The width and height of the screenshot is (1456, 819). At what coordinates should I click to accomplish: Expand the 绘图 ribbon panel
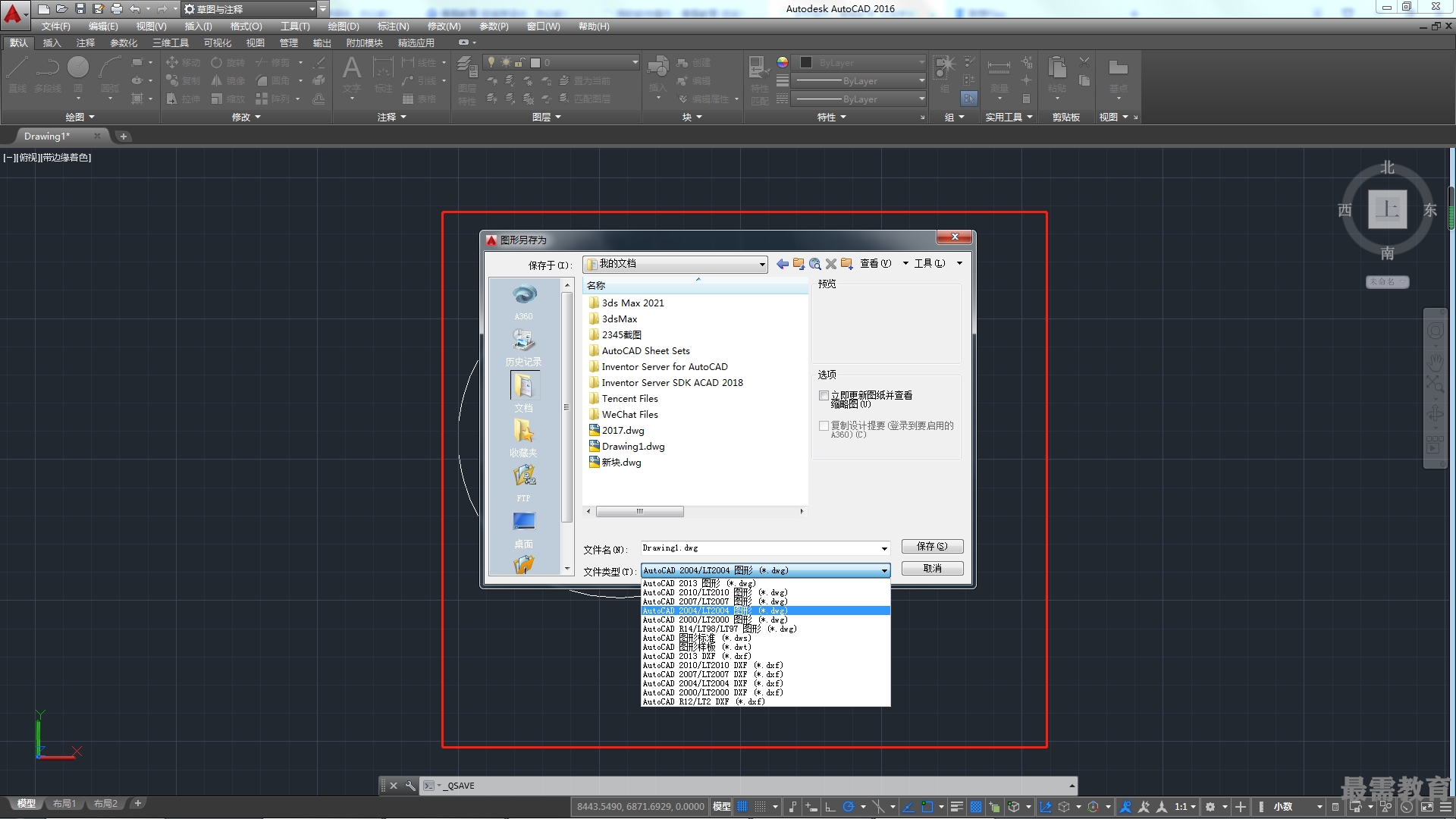point(80,117)
